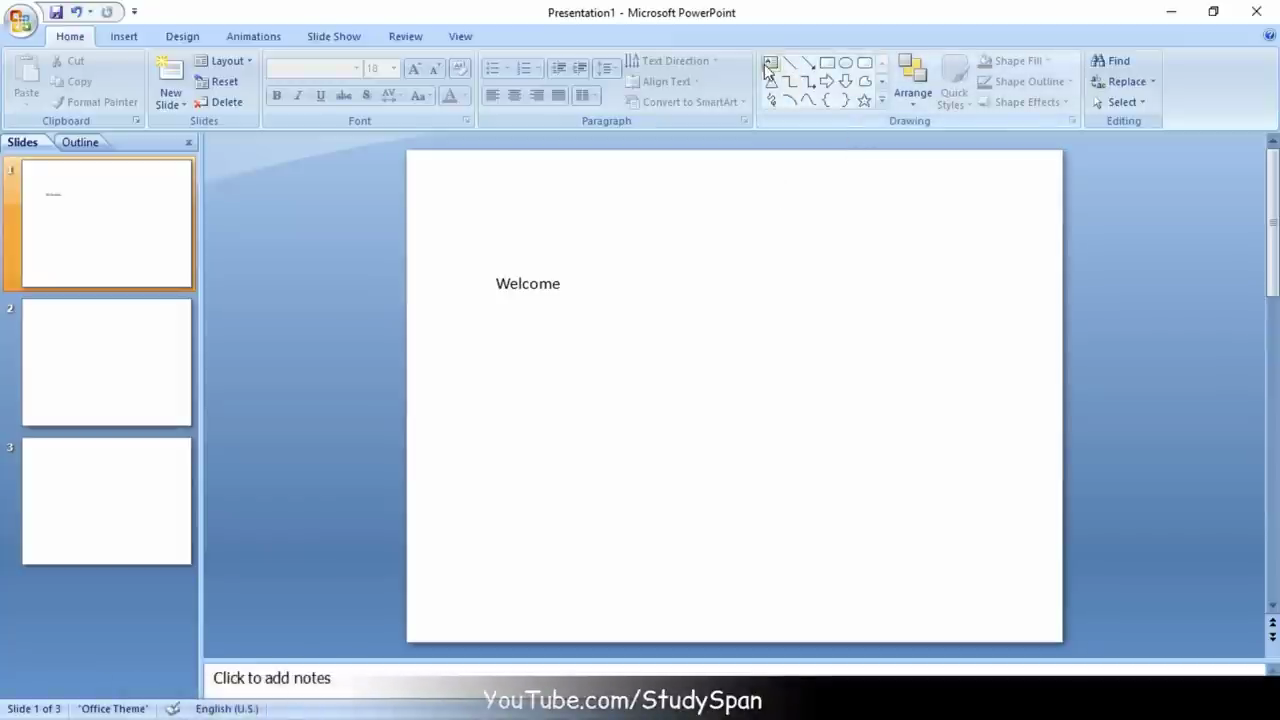This screenshot has height=720, width=1280.
Task: Clear all formatting
Action: 460,68
